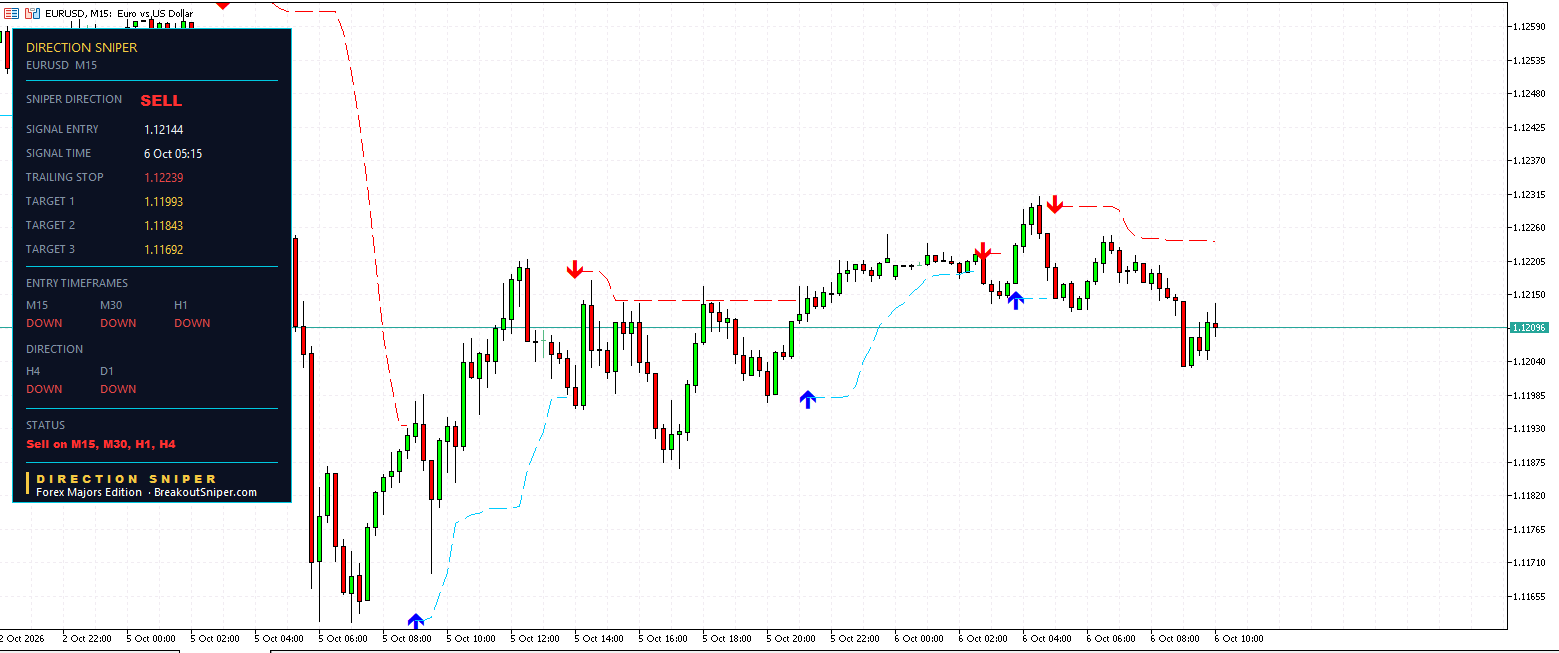
Task: Click the 1.12040 price axis label
Action: pyautogui.click(x=1531, y=362)
